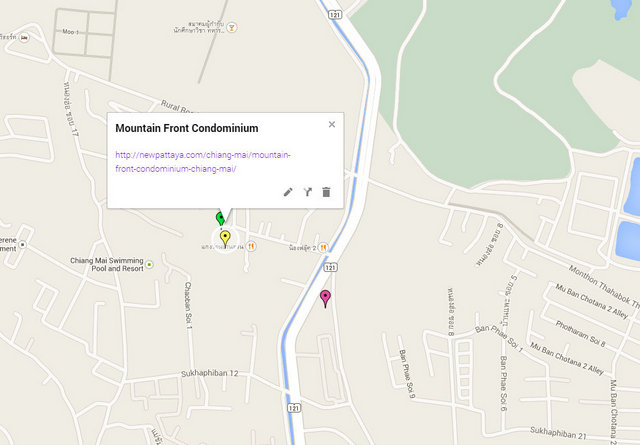
Task: Select the green map pin
Action: (220, 219)
